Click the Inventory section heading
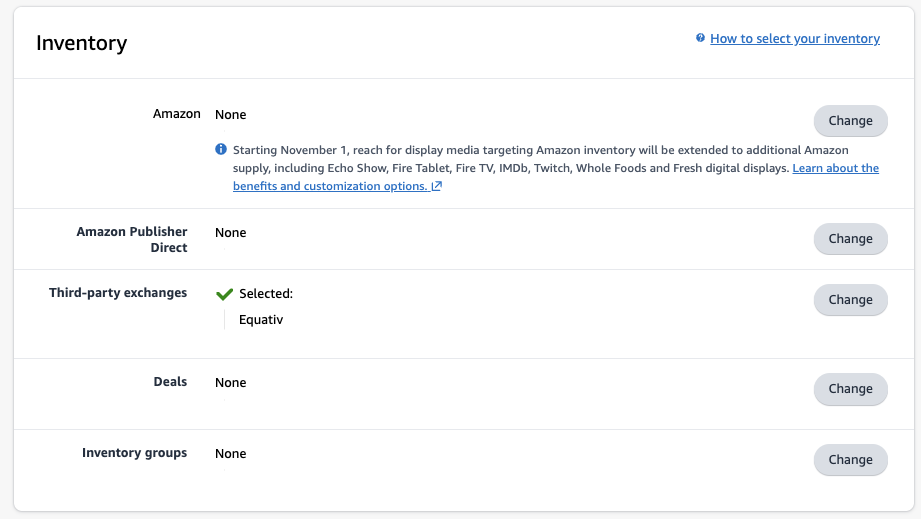This screenshot has width=921, height=519. pyautogui.click(x=82, y=43)
